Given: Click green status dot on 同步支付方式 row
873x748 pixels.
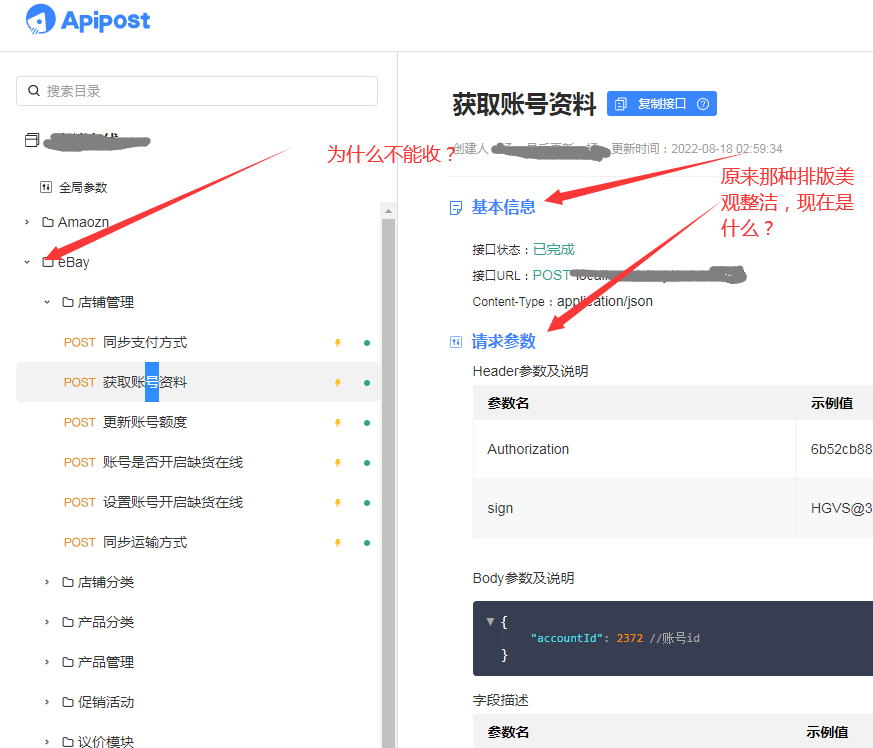Looking at the screenshot, I should click(x=367, y=343).
